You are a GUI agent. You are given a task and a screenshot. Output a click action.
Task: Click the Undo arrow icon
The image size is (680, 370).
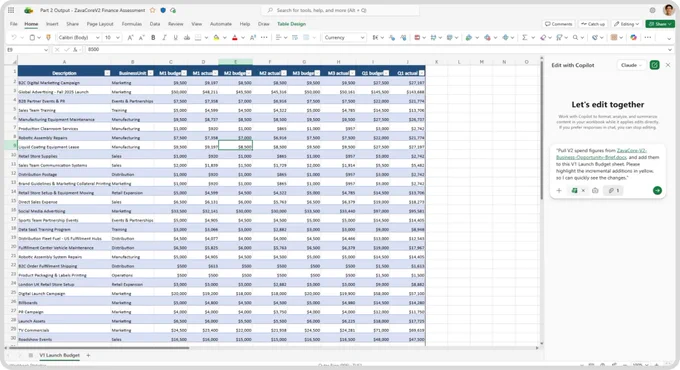click(x=14, y=38)
